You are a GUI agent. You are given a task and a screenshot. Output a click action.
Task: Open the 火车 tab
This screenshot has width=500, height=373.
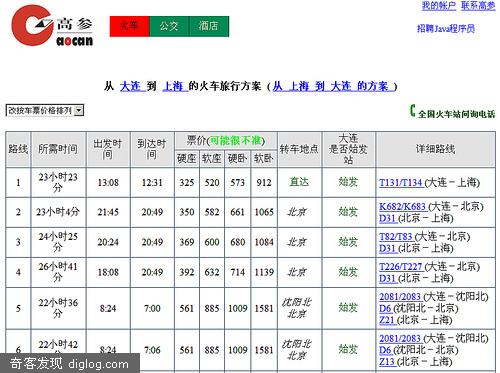(130, 26)
